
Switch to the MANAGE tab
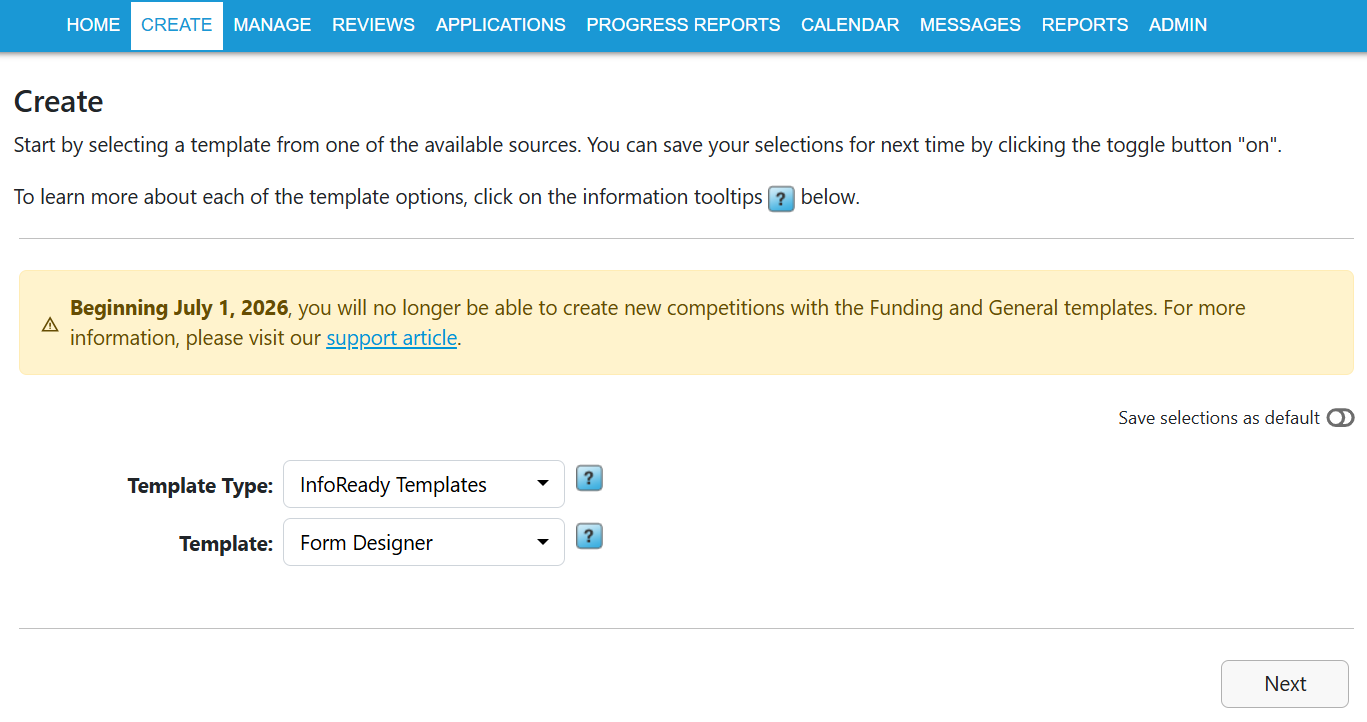[x=272, y=25]
